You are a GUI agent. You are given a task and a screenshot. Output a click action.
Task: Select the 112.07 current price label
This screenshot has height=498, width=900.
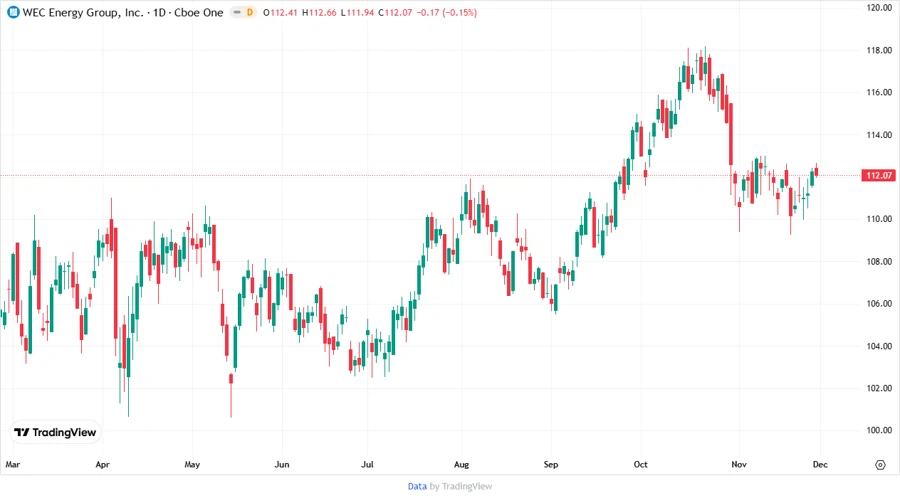click(x=879, y=176)
